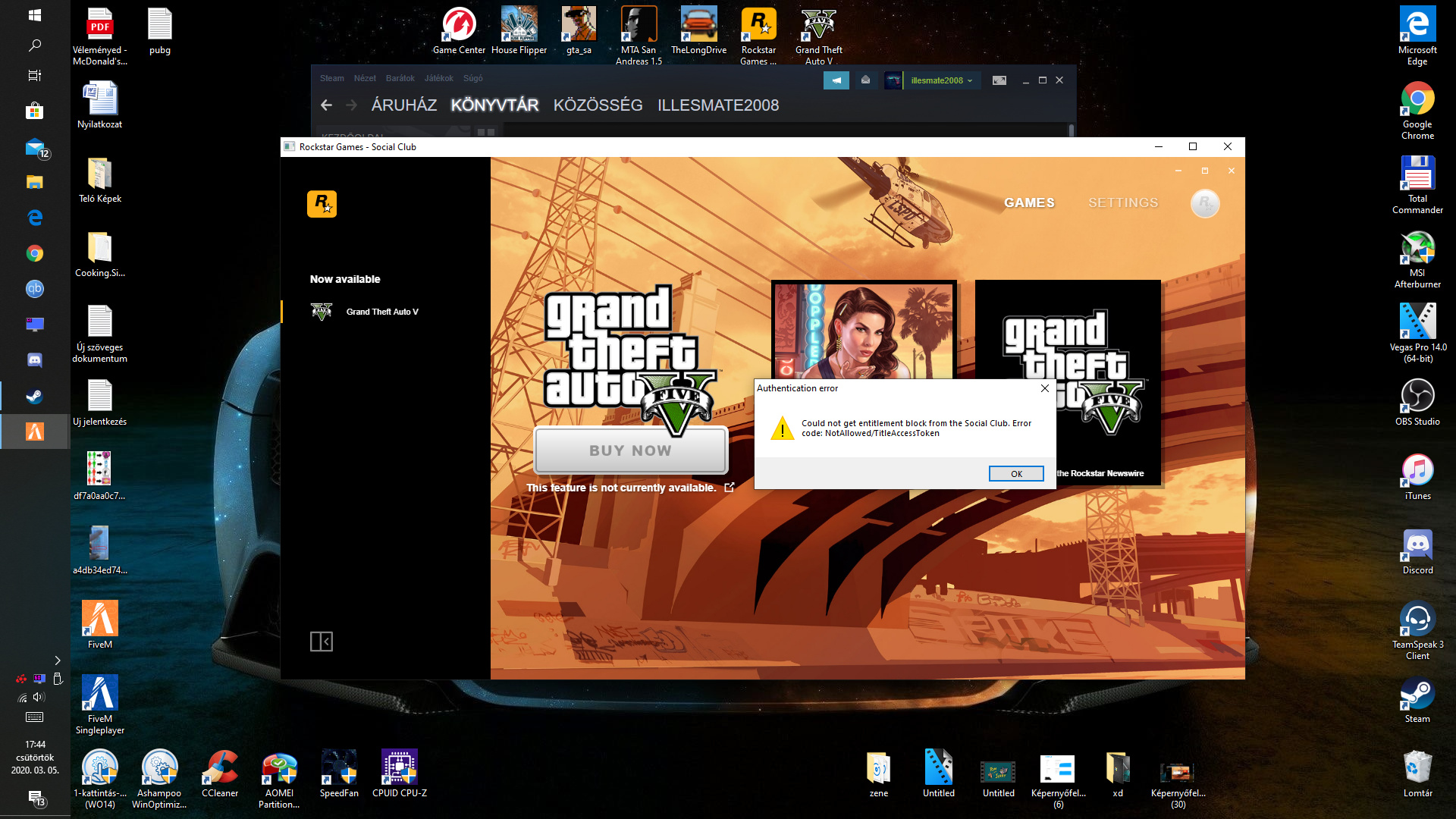Open the TeamSpeak 3 Client shortcut
The width and height of the screenshot is (1456, 819).
point(1417,631)
